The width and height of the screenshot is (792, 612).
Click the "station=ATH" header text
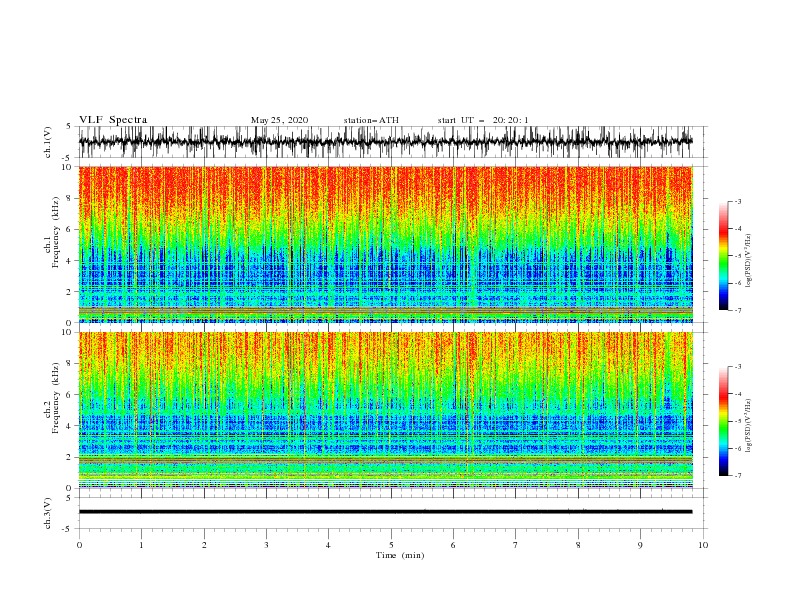[371, 120]
